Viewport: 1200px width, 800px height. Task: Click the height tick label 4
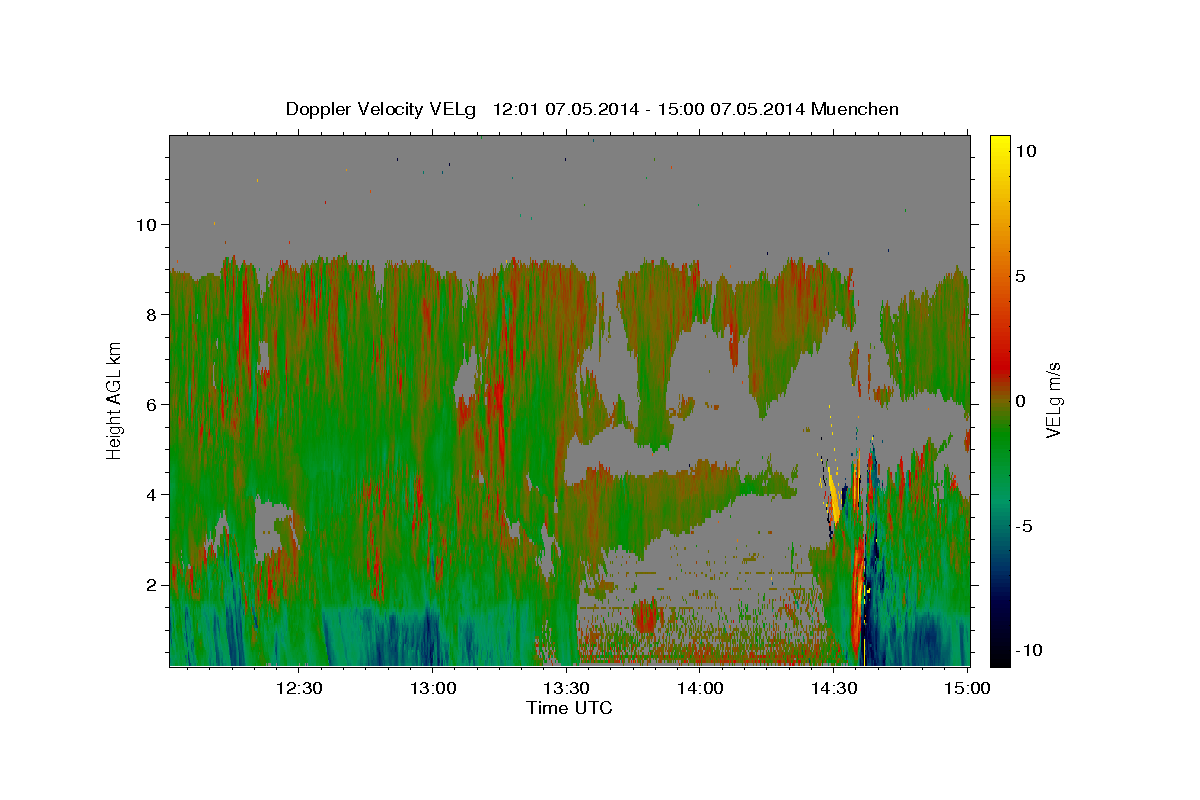click(x=153, y=495)
